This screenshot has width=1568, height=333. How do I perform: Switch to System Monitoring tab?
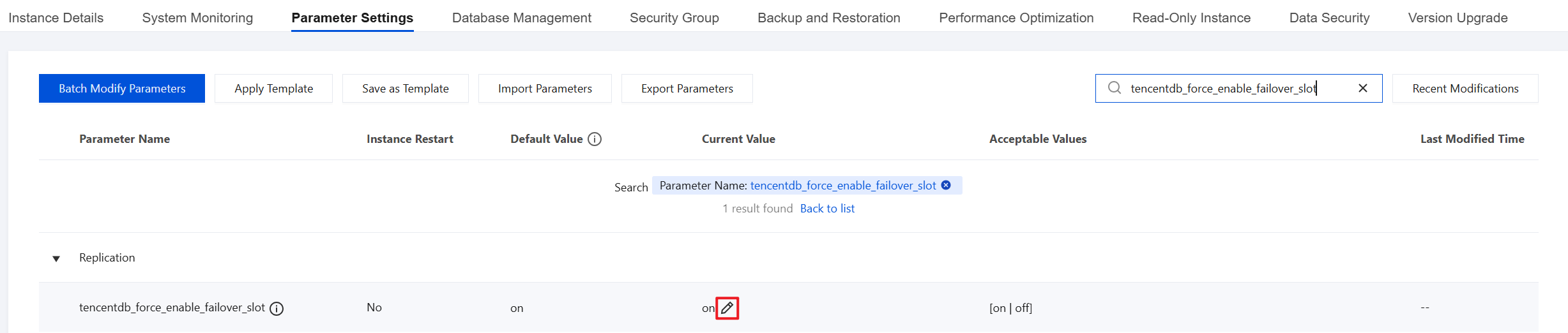click(x=197, y=18)
